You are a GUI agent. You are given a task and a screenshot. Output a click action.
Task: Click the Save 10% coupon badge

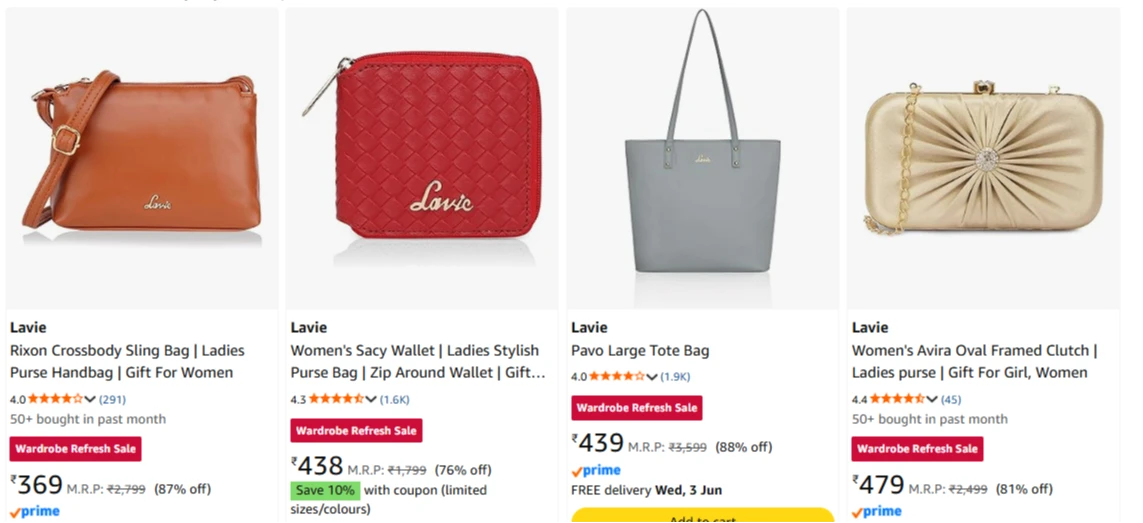pos(325,490)
